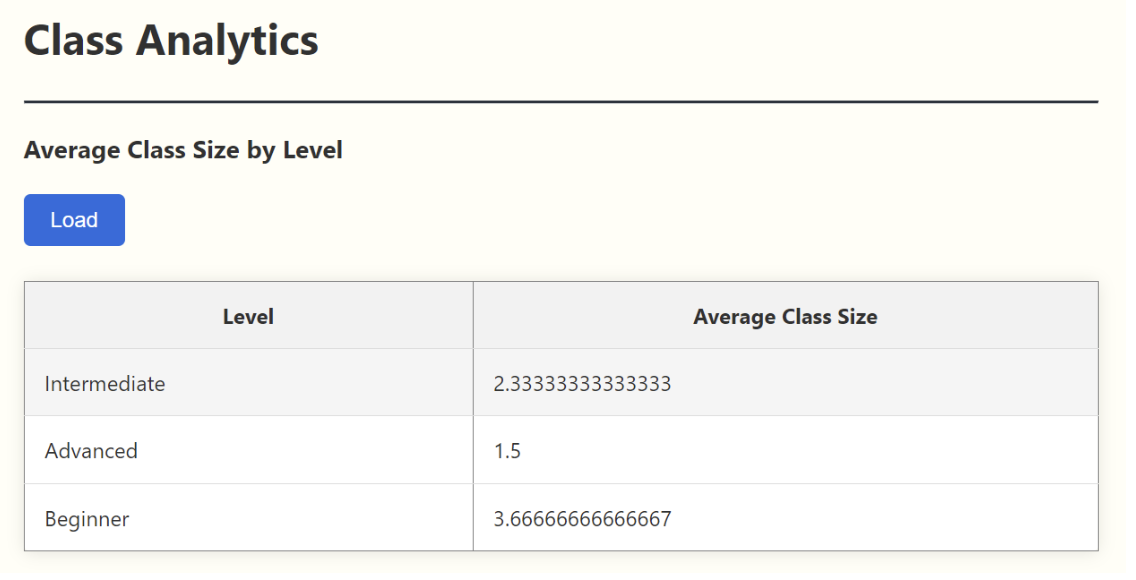Click the "Level" table column header
Image resolution: width=1136 pixels, height=580 pixels.
[248, 317]
